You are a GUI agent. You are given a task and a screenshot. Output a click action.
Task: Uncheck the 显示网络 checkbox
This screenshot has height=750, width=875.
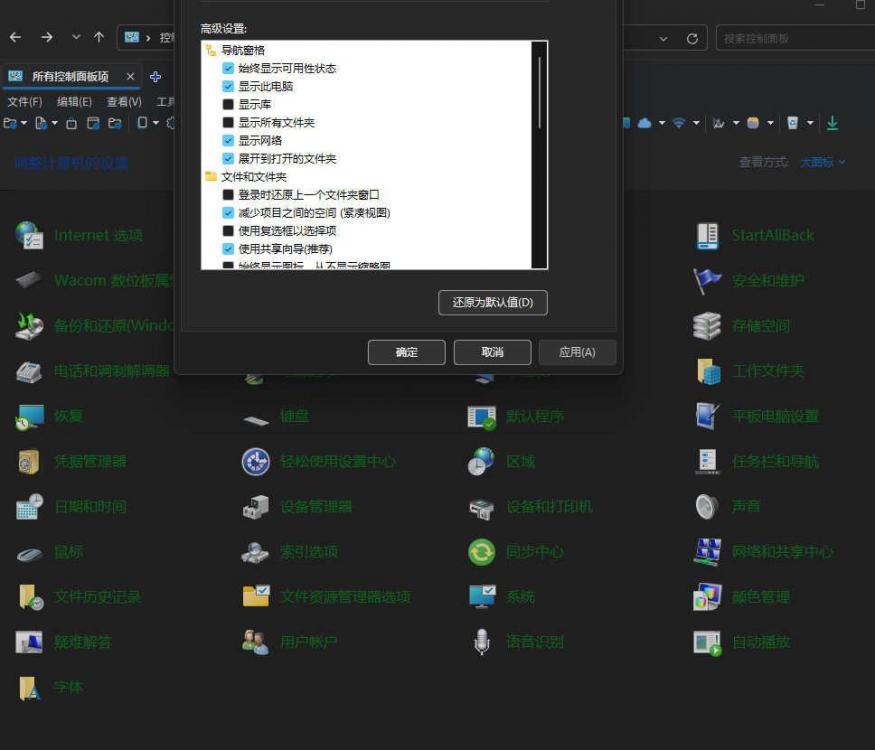point(228,140)
